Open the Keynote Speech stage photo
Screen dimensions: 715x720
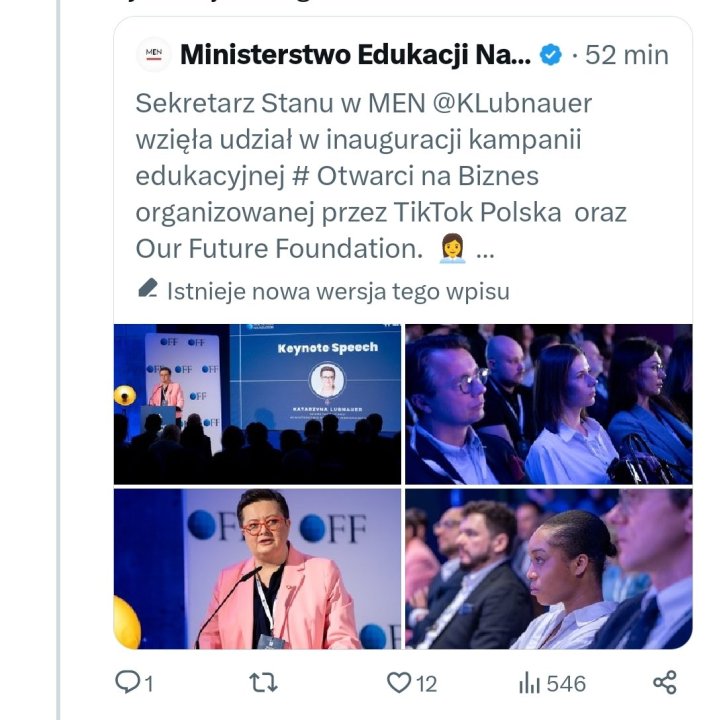coord(257,404)
